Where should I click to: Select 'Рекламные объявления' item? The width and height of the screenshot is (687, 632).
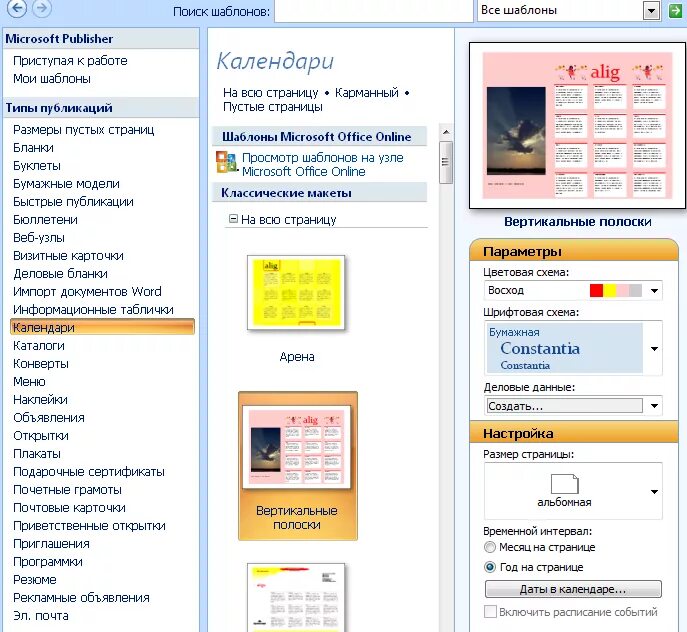tap(81, 597)
